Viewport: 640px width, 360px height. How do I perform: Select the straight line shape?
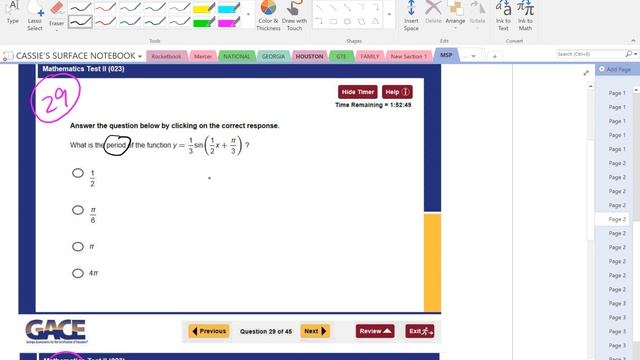click(319, 7)
